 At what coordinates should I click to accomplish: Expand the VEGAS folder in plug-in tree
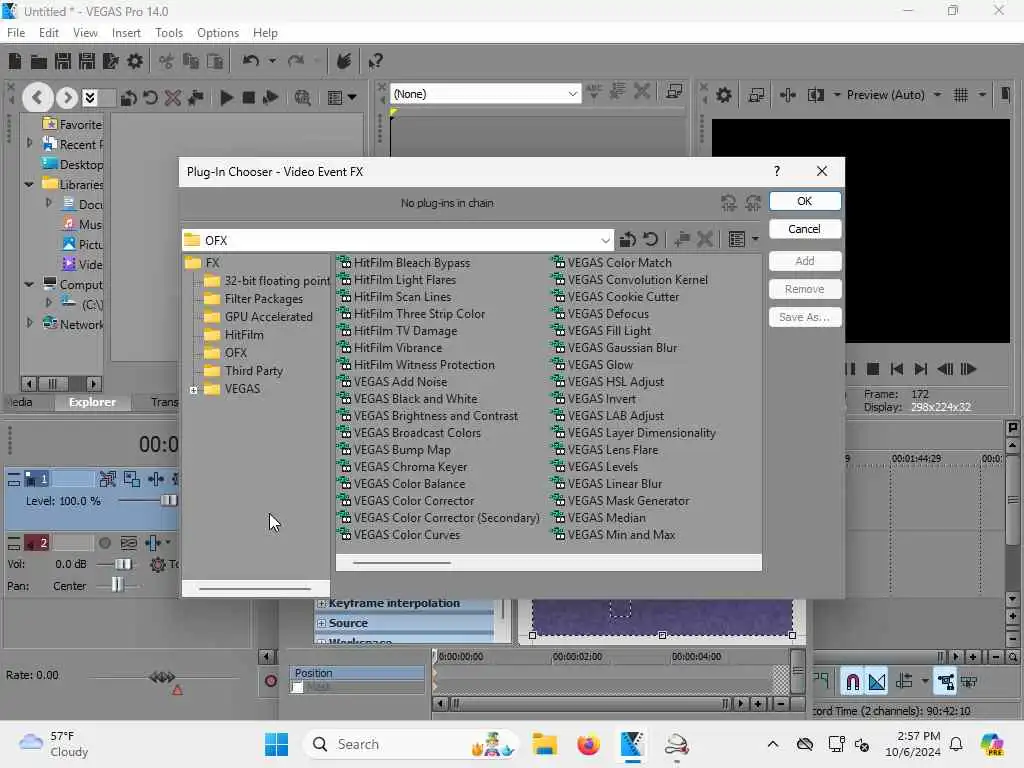(x=193, y=390)
